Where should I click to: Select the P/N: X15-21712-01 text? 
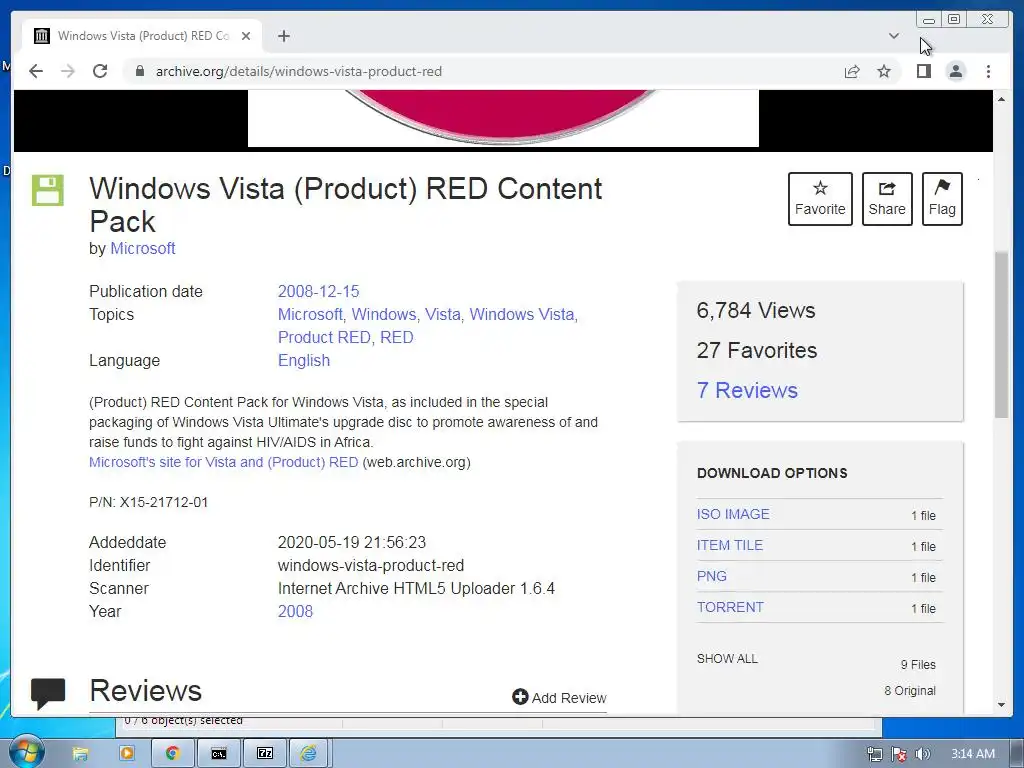tap(148, 502)
